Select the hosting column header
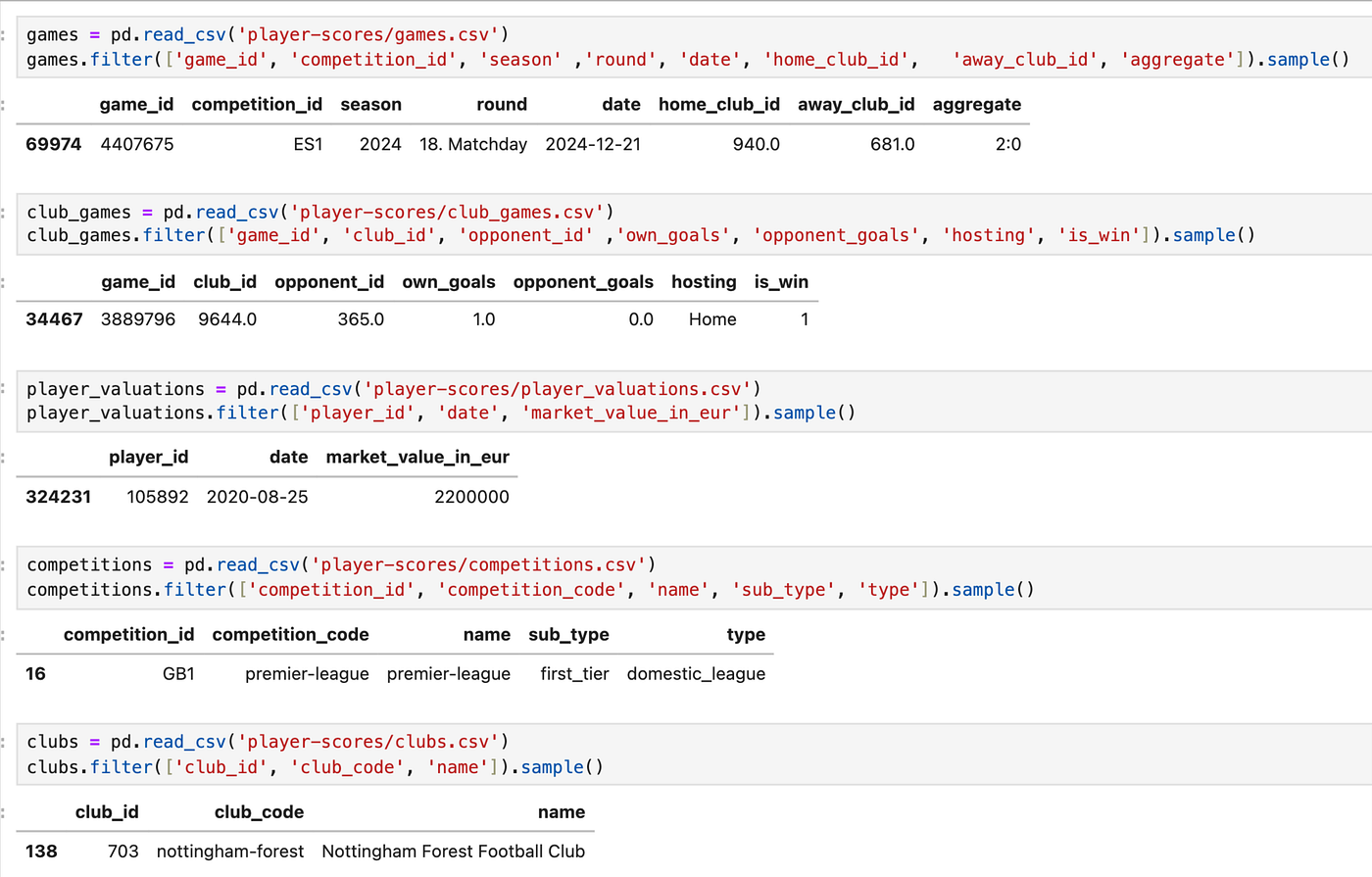The width and height of the screenshot is (1372, 877). [x=704, y=281]
